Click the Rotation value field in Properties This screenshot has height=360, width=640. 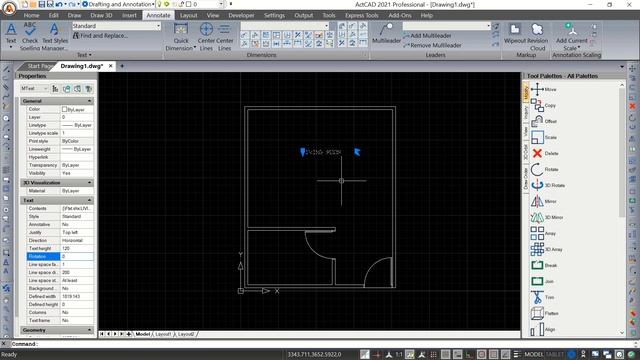[x=77, y=256]
